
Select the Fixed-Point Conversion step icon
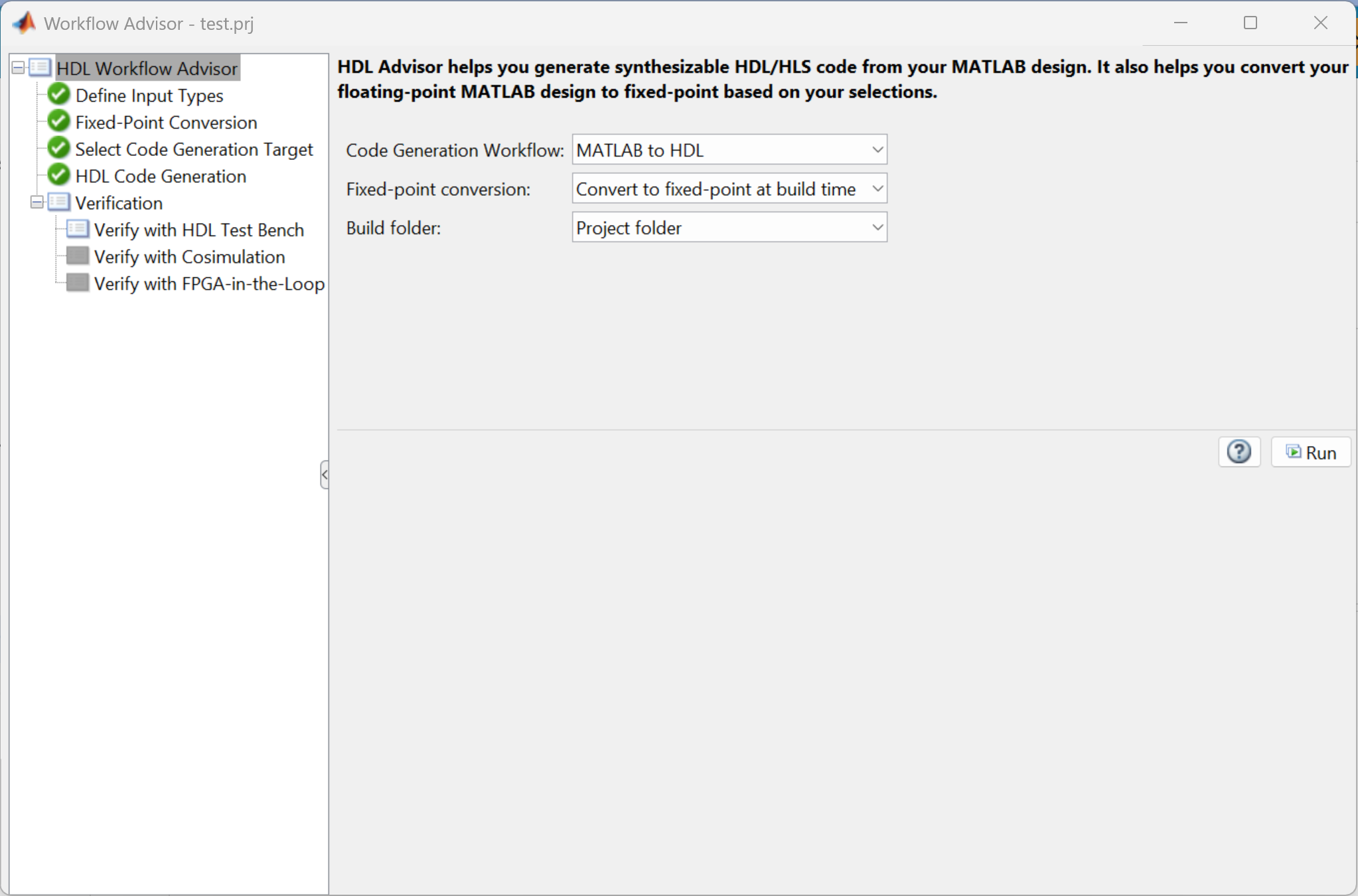[x=57, y=120]
